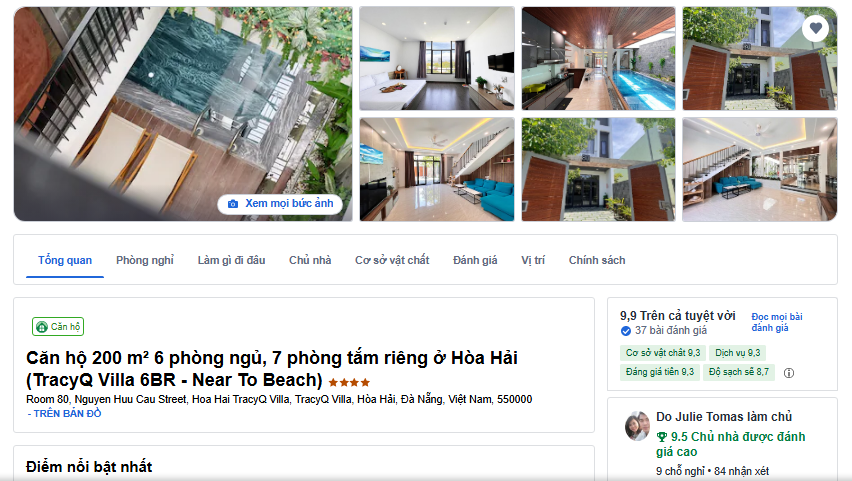Go to the Cơ sở vật chất tab
Viewport: 852px width, 481px height.
[392, 260]
